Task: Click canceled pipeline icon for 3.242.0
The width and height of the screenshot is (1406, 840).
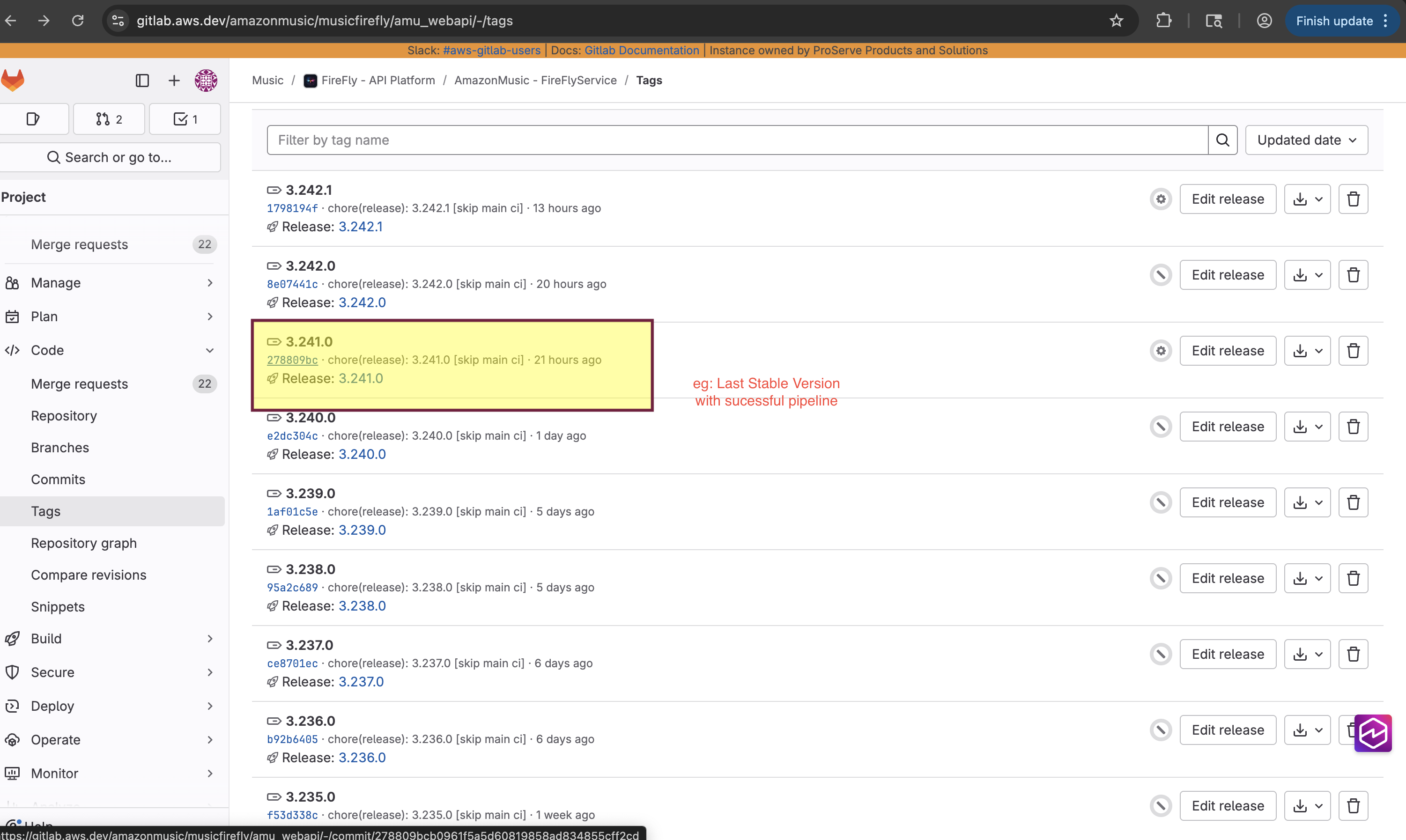Action: (x=1160, y=275)
